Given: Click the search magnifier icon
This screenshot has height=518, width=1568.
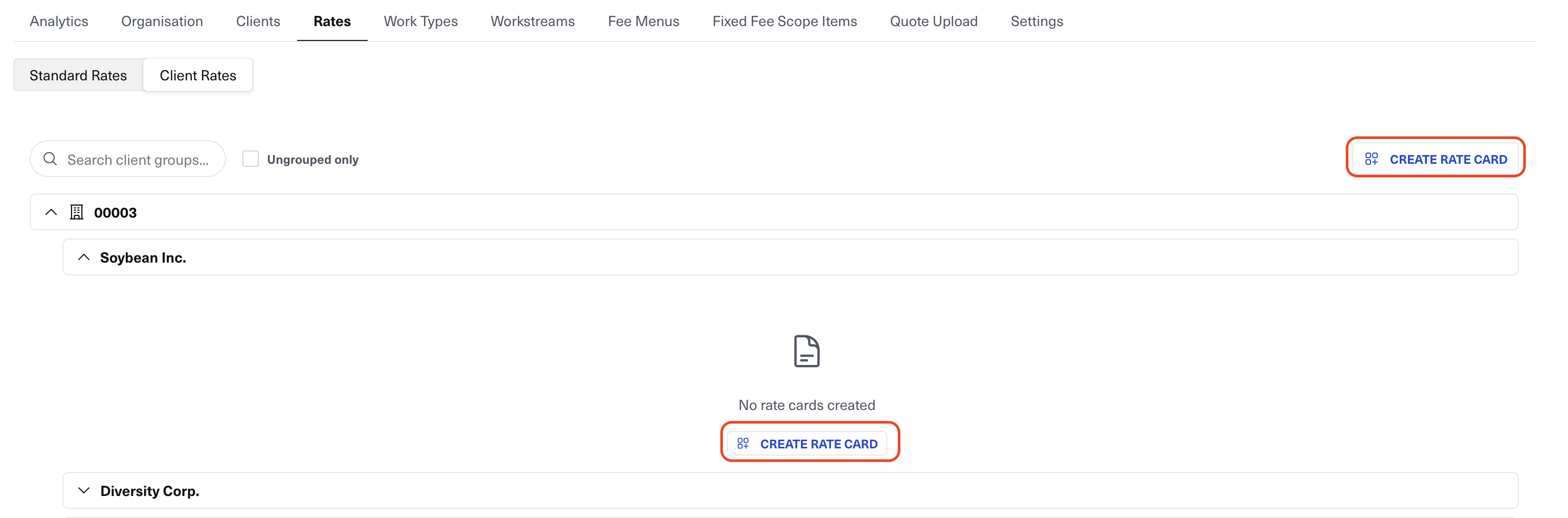Looking at the screenshot, I should click(x=50, y=159).
